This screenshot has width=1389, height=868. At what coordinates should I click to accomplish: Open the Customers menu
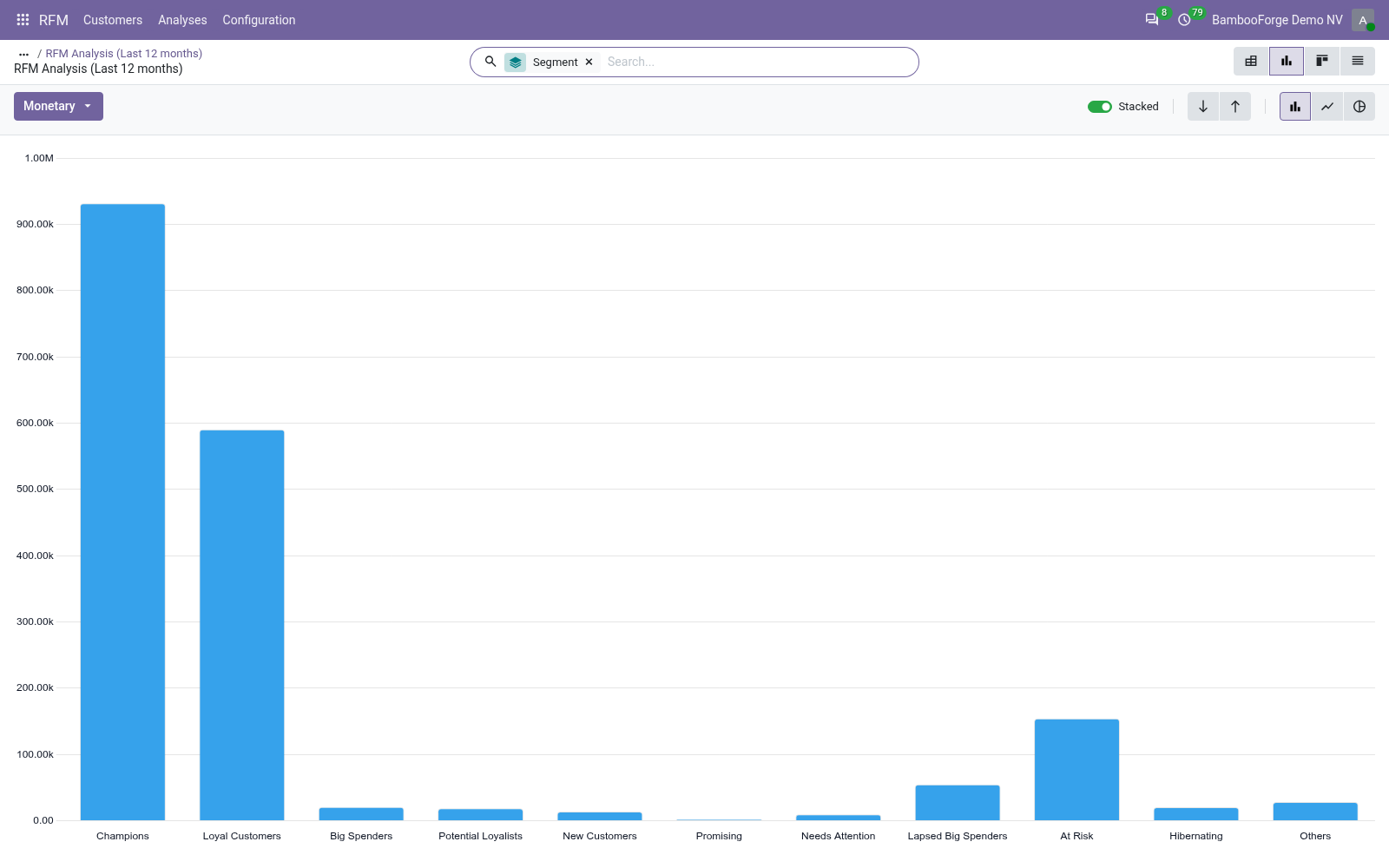(113, 19)
